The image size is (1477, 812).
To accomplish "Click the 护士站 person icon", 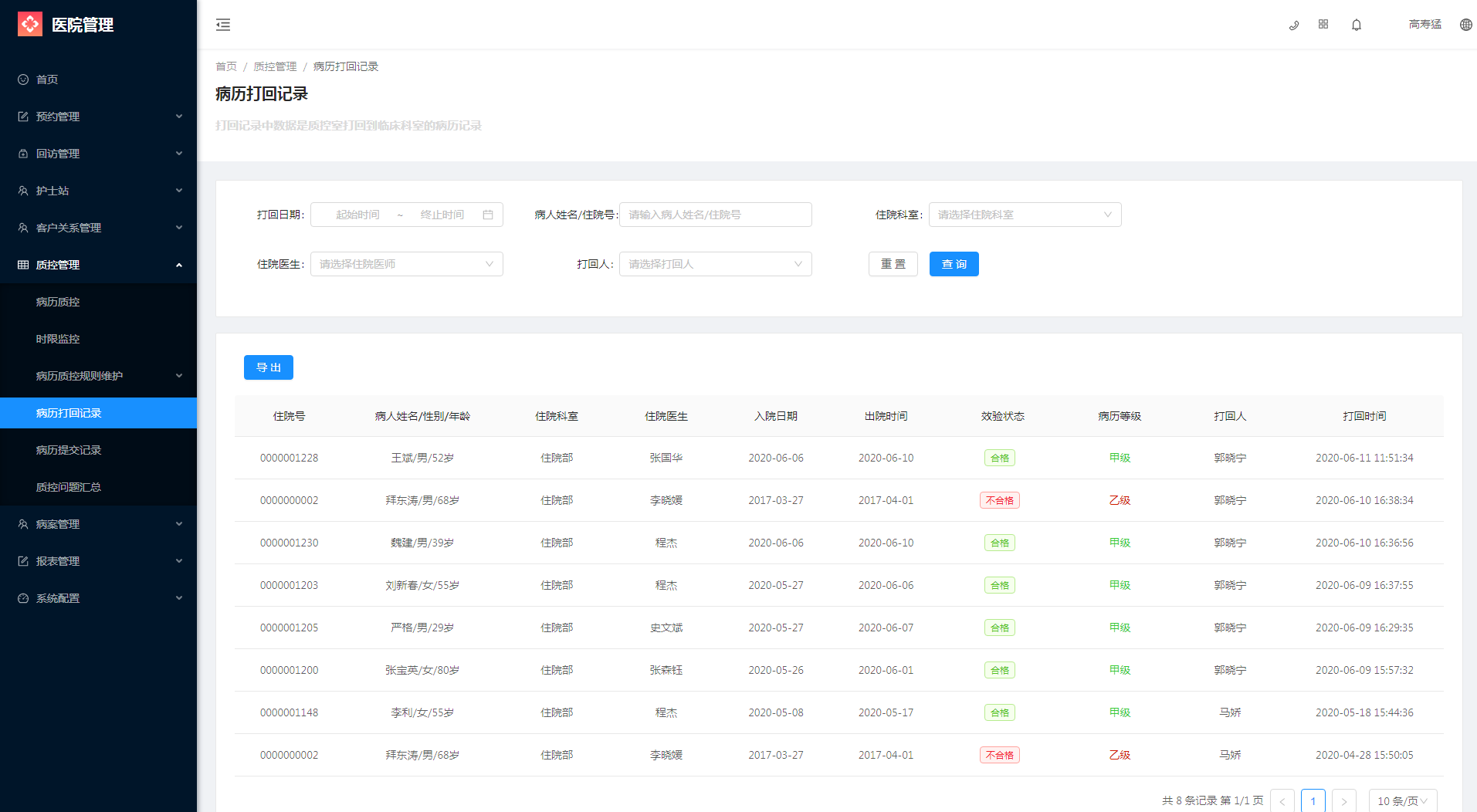I will pyautogui.click(x=23, y=191).
